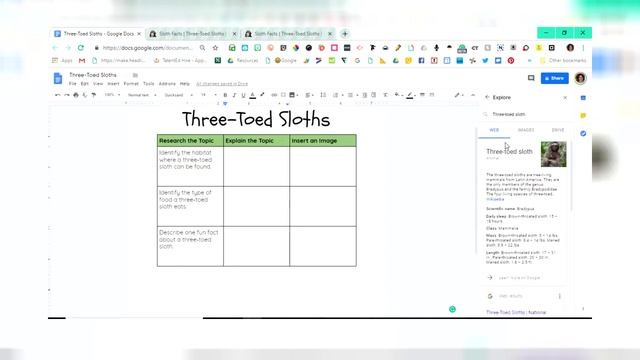640x360 pixels.
Task: Open the table background color dropdown
Action: coord(398,95)
